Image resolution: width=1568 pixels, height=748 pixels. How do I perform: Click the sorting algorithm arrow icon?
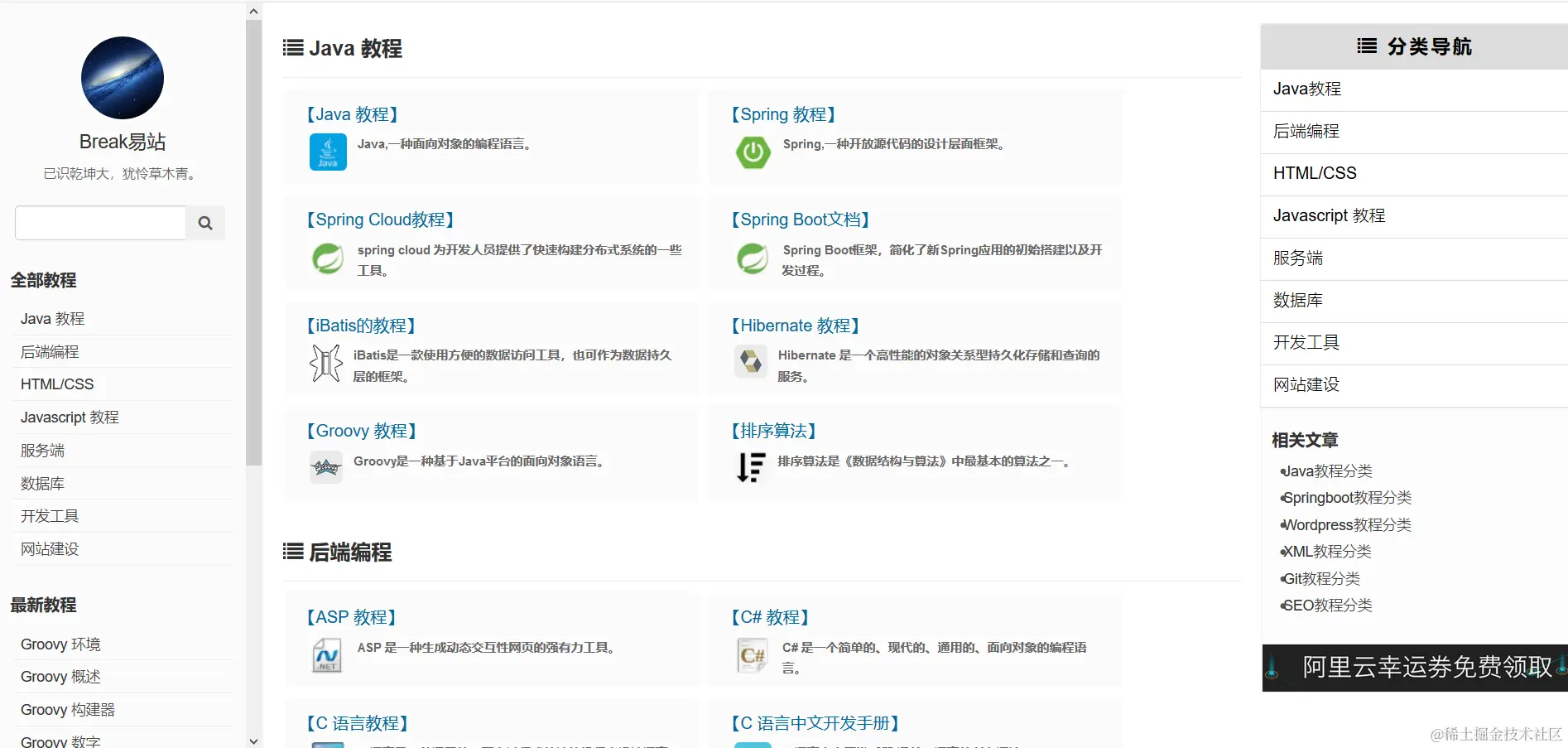coord(751,467)
